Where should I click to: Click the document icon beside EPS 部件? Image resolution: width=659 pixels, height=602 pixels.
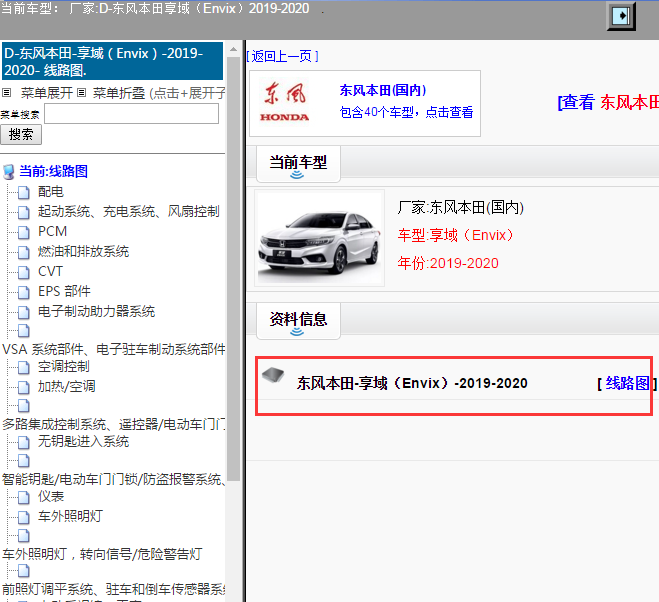(24, 292)
